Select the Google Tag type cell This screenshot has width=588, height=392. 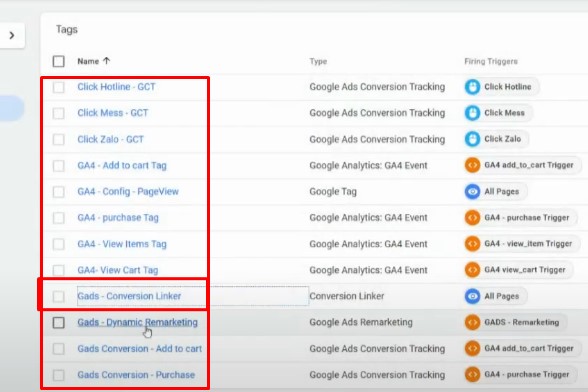pos(333,192)
